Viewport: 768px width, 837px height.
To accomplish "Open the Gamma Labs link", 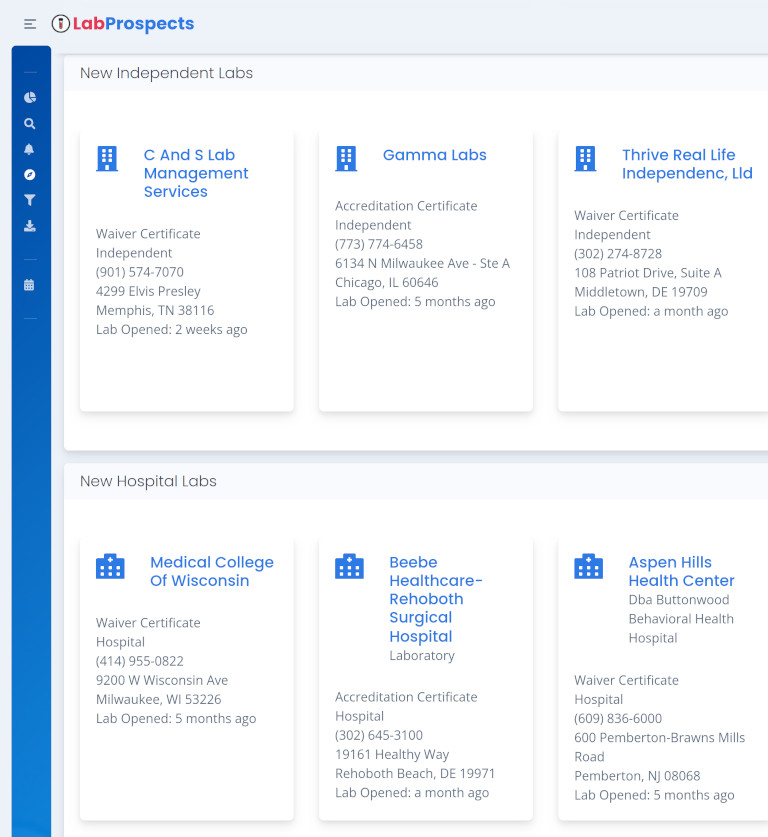I will point(434,155).
